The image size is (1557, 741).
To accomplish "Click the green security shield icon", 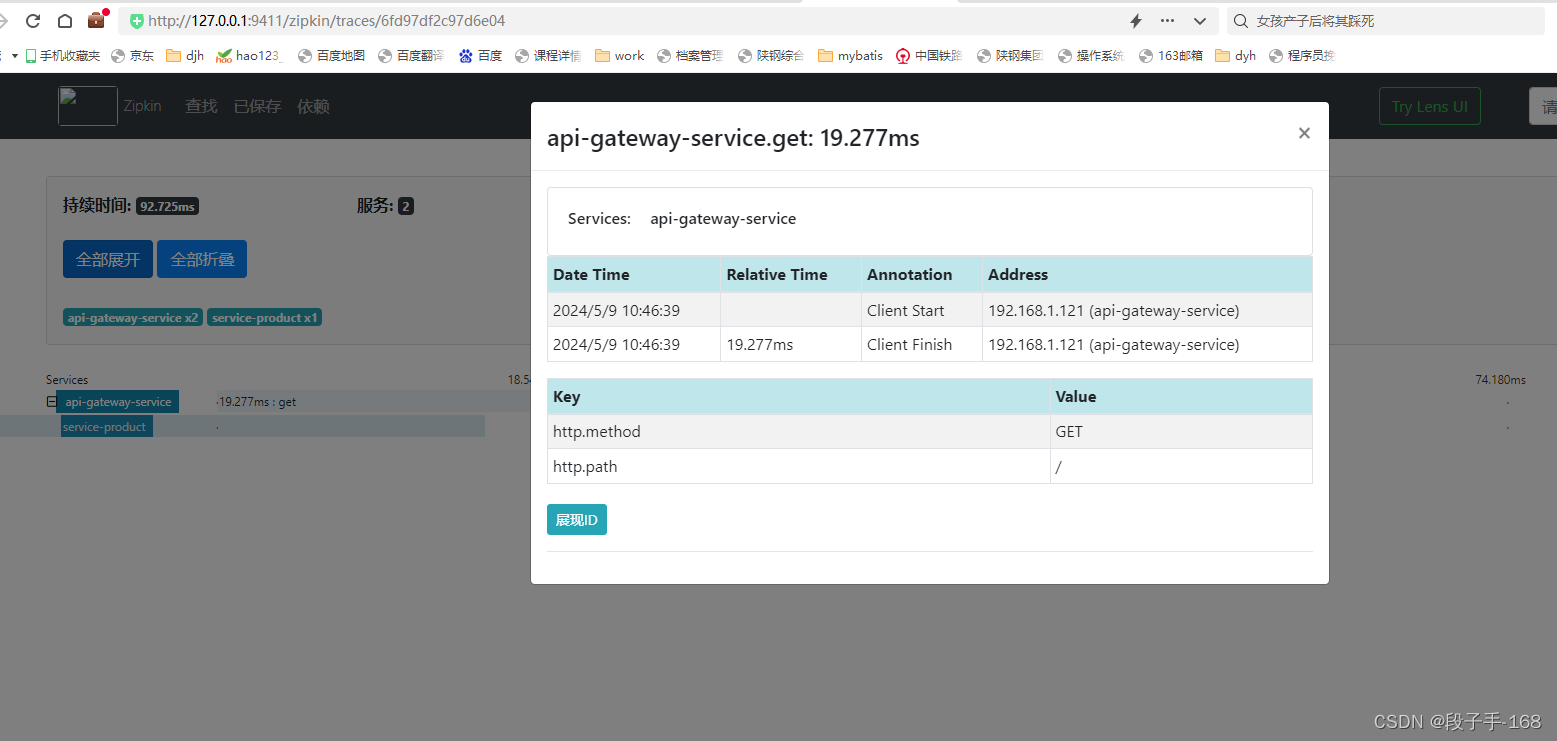I will [x=137, y=21].
